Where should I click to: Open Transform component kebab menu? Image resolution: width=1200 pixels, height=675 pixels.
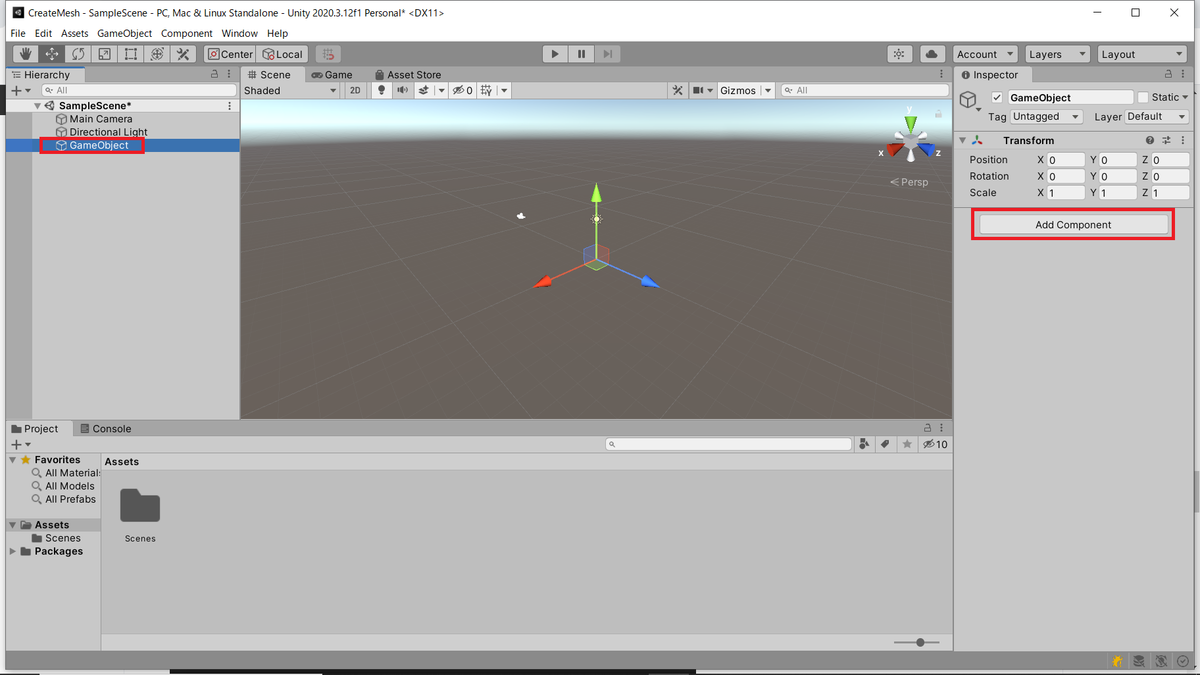[1183, 141]
